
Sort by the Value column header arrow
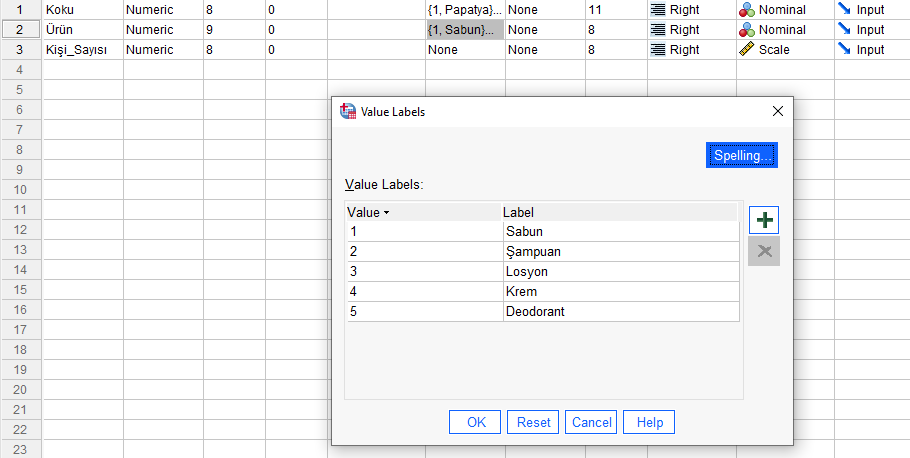[387, 212]
